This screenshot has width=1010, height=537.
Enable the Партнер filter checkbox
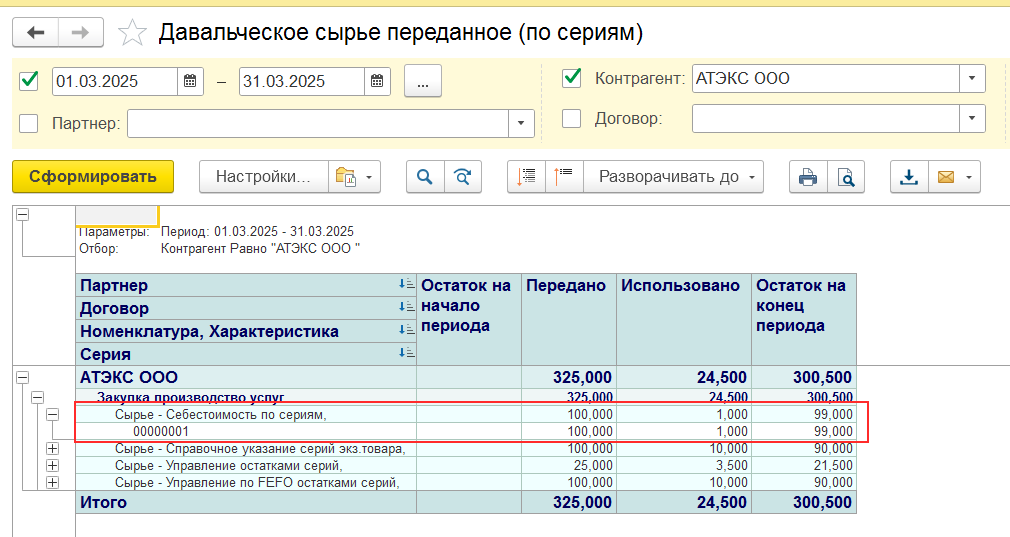[x=29, y=123]
